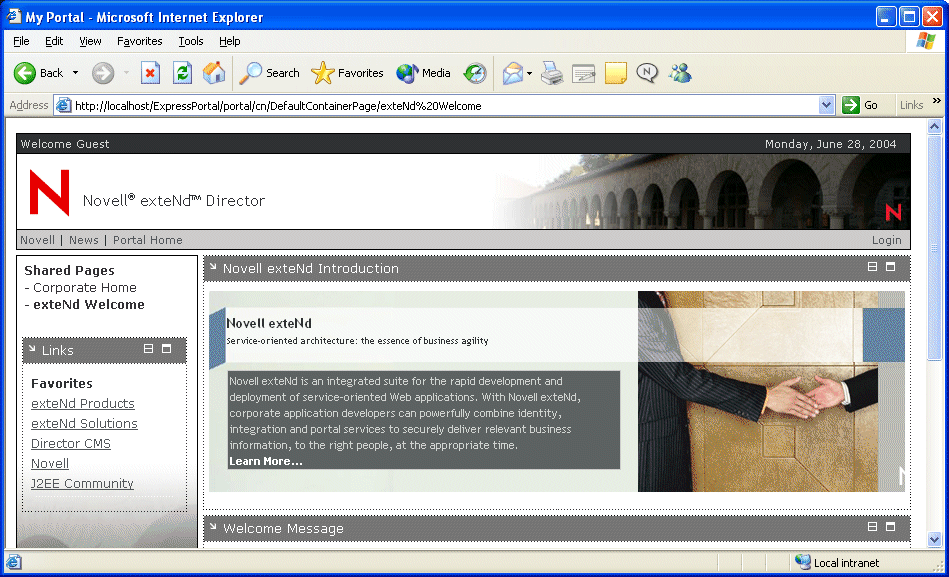The height and width of the screenshot is (577, 949).
Task: Click the Forward navigation arrow
Action: click(103, 73)
